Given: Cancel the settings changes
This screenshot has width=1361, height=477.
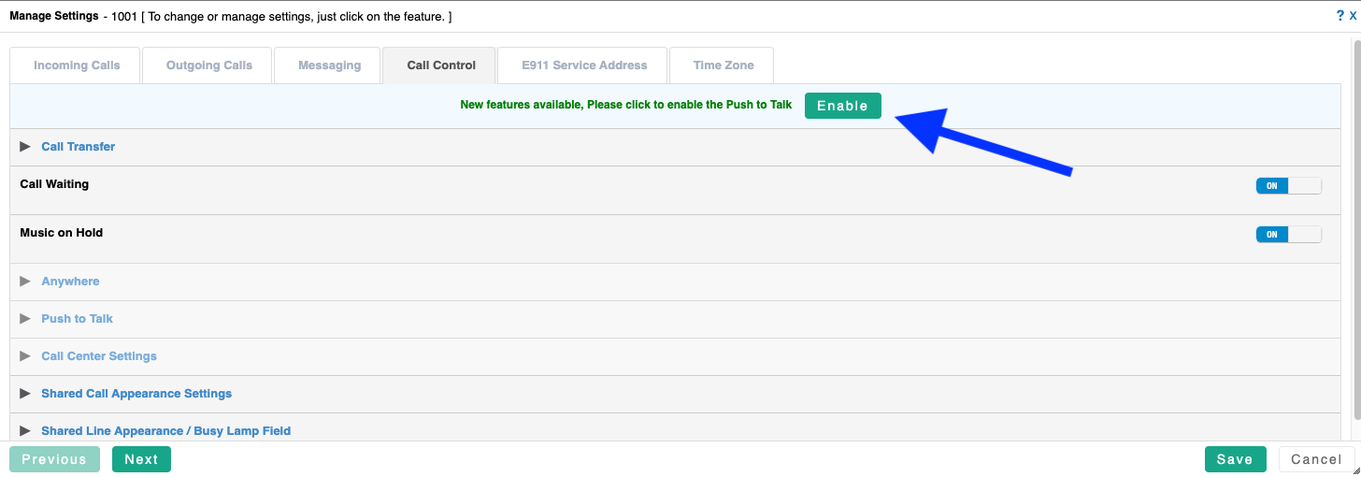Looking at the screenshot, I should 1316,459.
